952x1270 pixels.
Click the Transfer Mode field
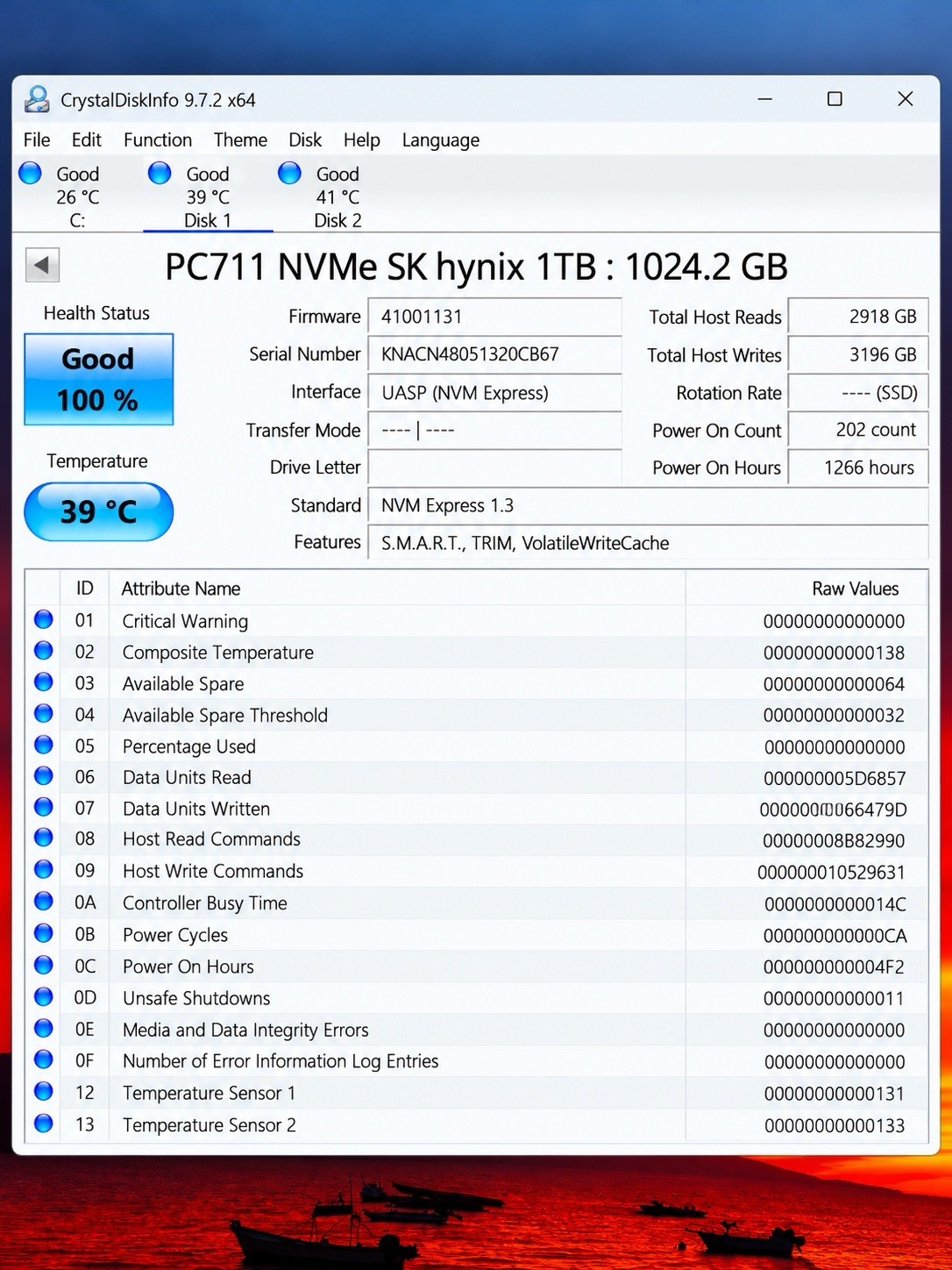click(x=494, y=430)
